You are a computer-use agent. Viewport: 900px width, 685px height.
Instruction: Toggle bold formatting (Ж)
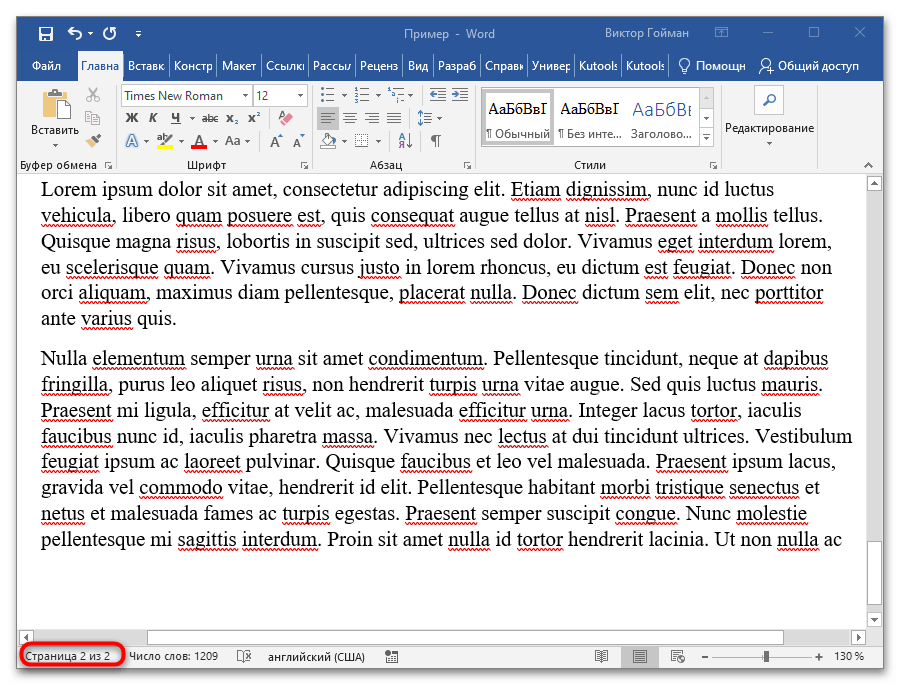(132, 118)
